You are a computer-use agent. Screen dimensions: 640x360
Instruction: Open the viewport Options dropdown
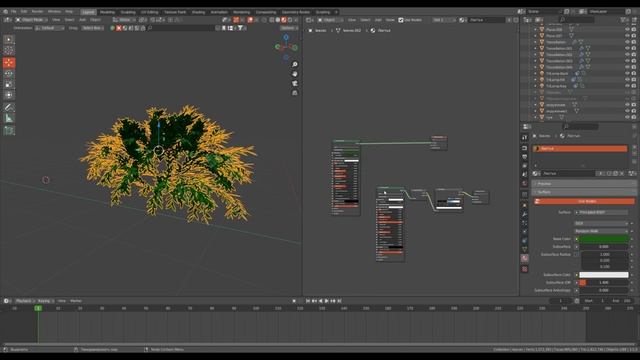pos(289,28)
